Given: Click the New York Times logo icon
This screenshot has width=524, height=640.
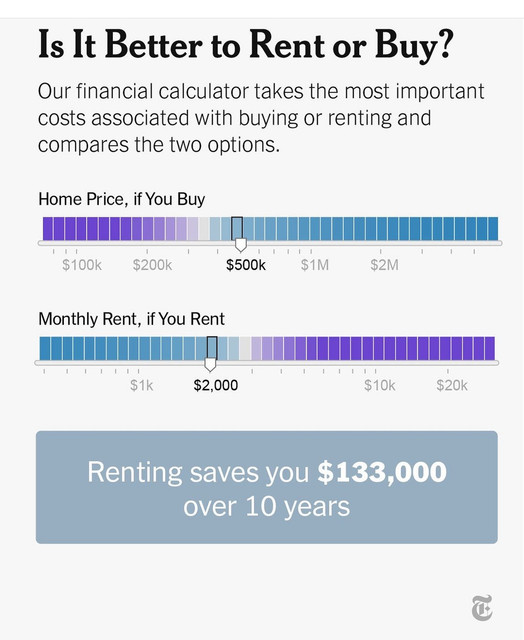Looking at the screenshot, I should tap(482, 607).
